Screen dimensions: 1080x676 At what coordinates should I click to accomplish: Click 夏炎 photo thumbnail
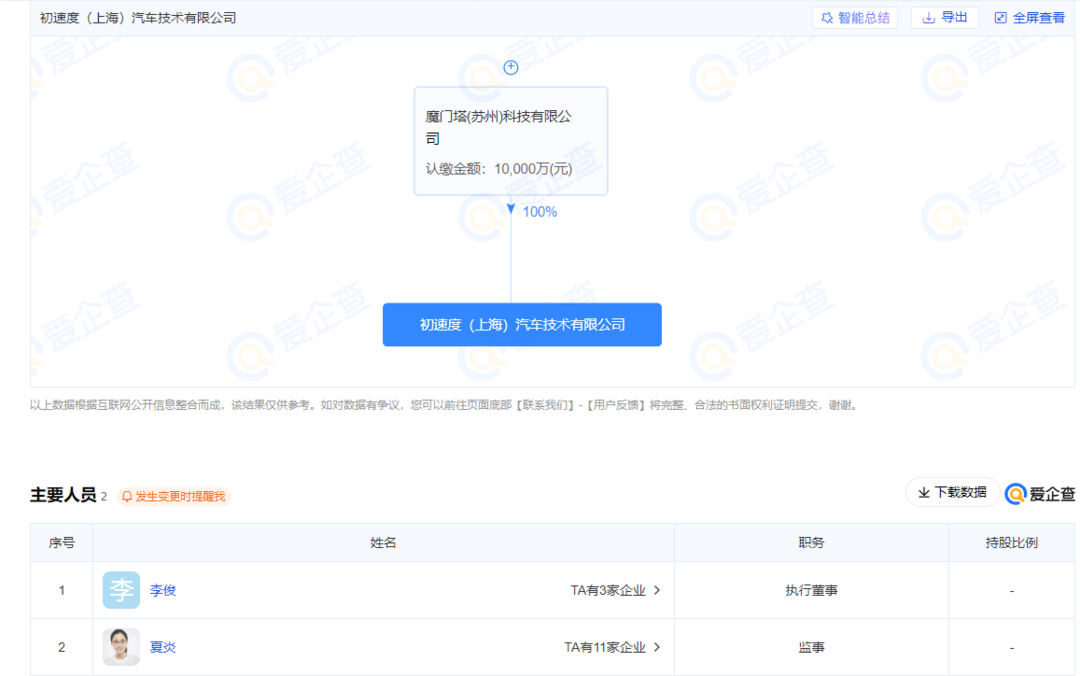(x=121, y=647)
